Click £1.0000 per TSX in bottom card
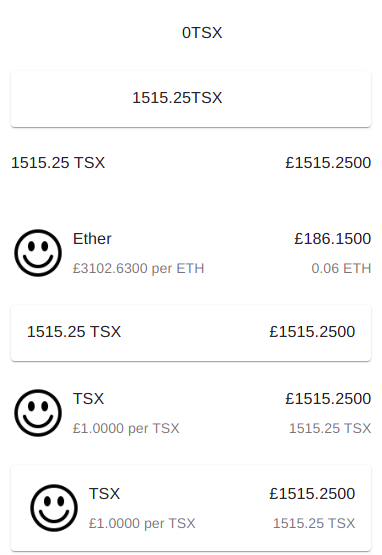This screenshot has width=382, height=555. (142, 523)
